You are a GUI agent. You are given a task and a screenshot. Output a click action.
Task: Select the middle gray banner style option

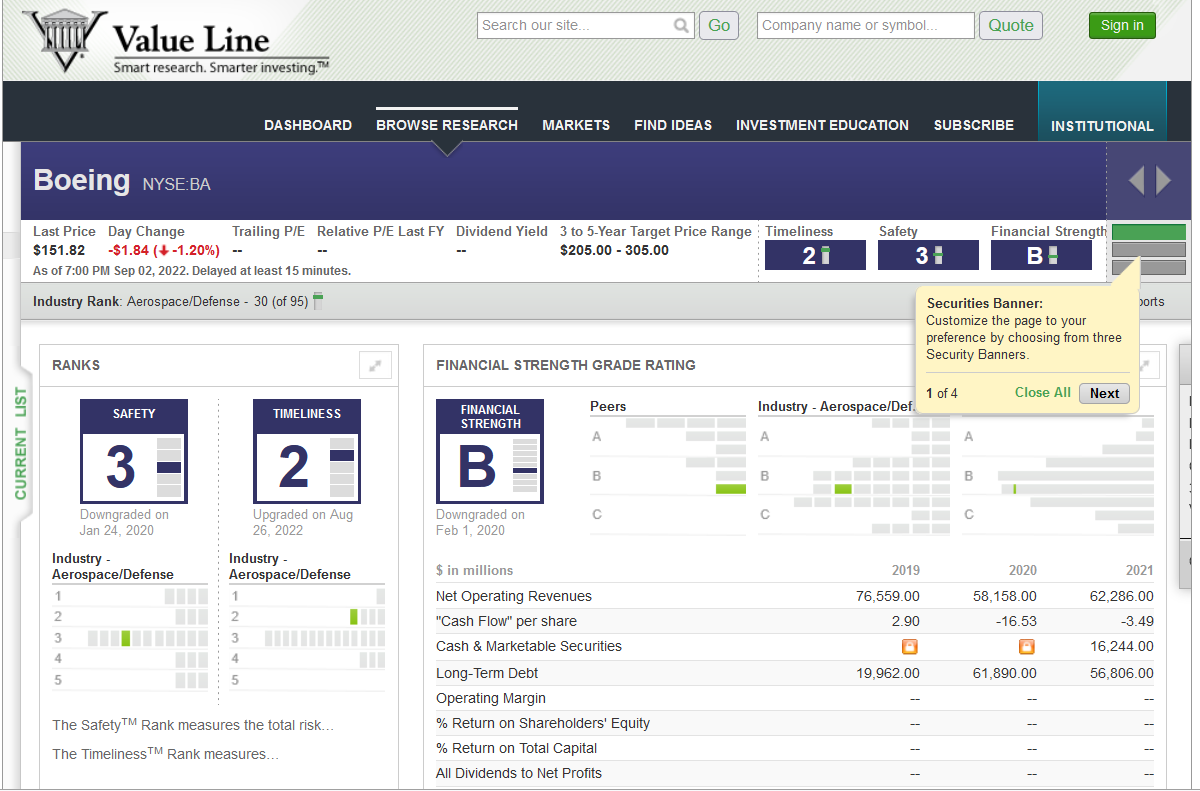click(x=1148, y=252)
